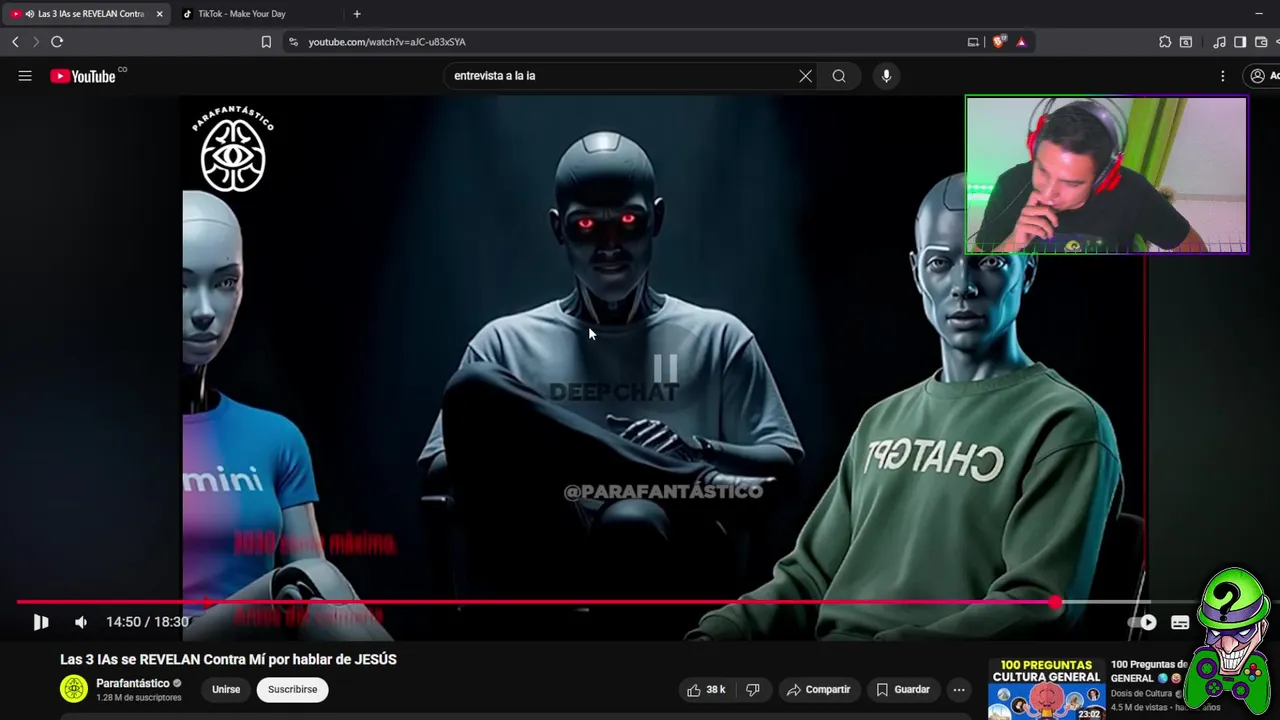
Task: Open a new browser tab with plus
Action: [357, 14]
